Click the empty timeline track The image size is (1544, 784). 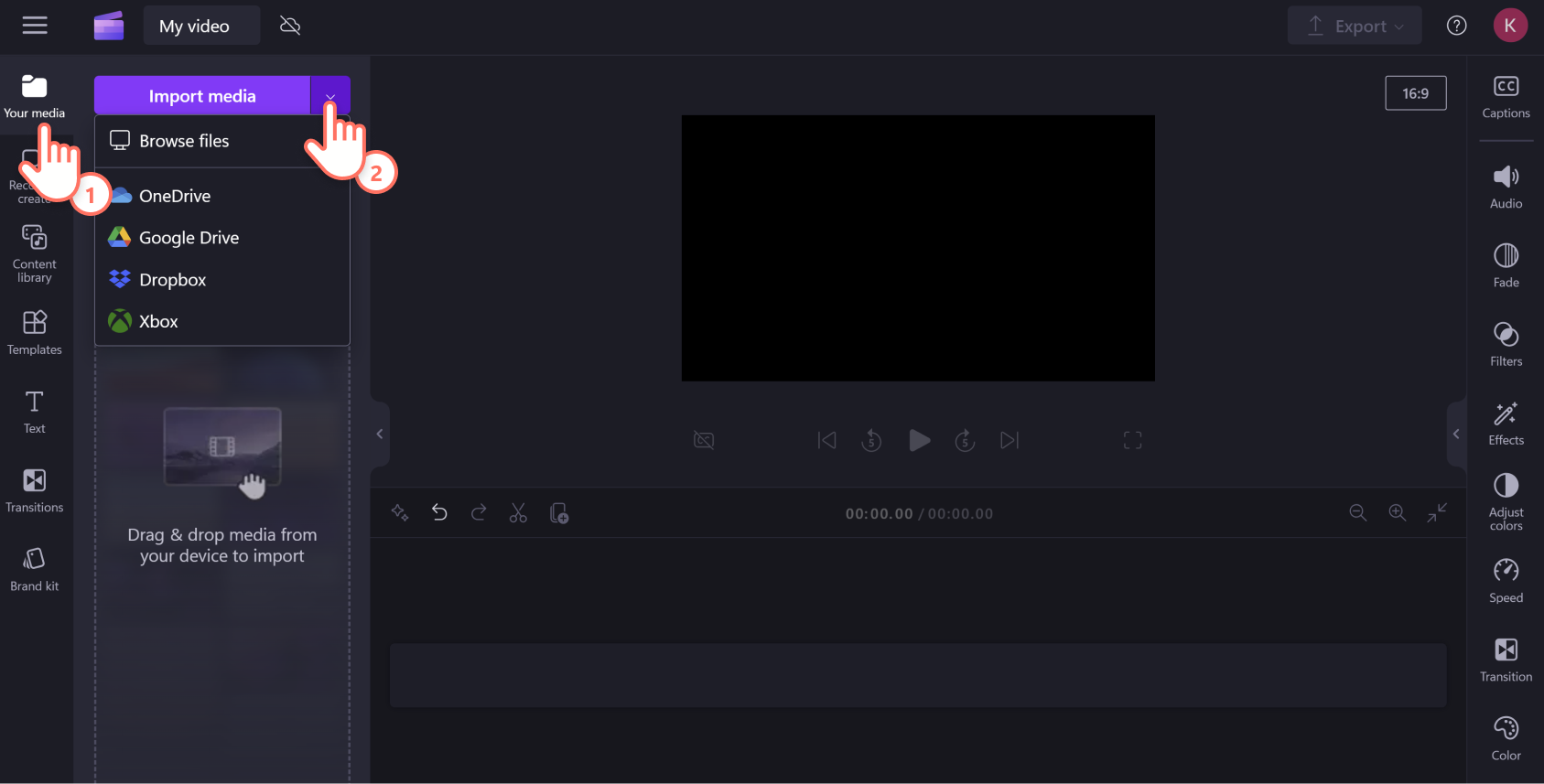(918, 675)
